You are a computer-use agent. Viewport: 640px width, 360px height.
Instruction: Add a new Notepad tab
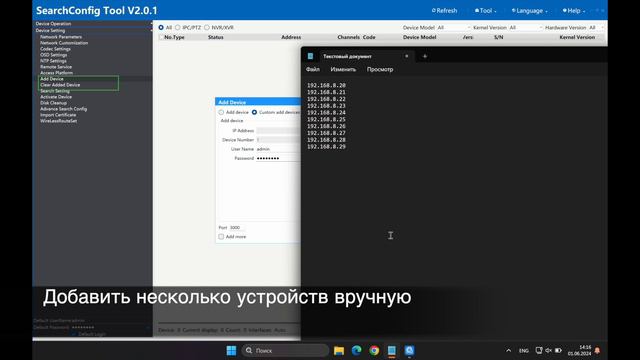click(424, 56)
